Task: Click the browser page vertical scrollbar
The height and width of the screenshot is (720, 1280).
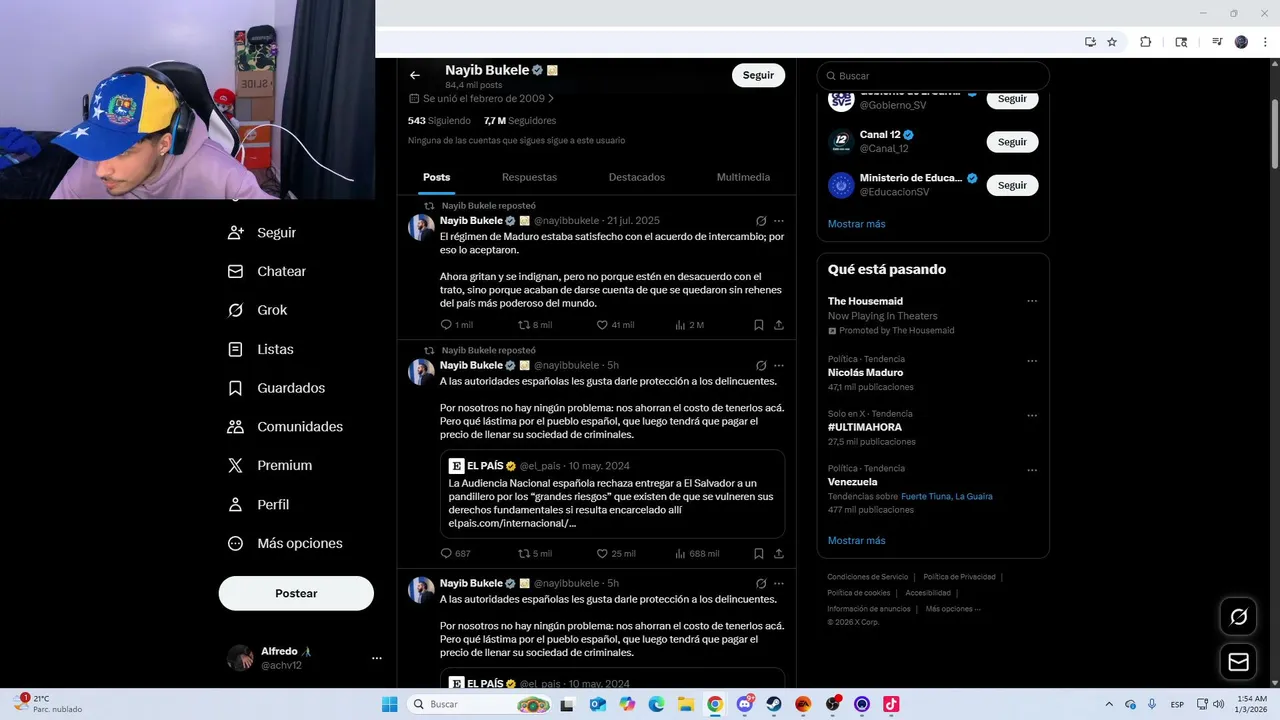Action: (x=1274, y=134)
